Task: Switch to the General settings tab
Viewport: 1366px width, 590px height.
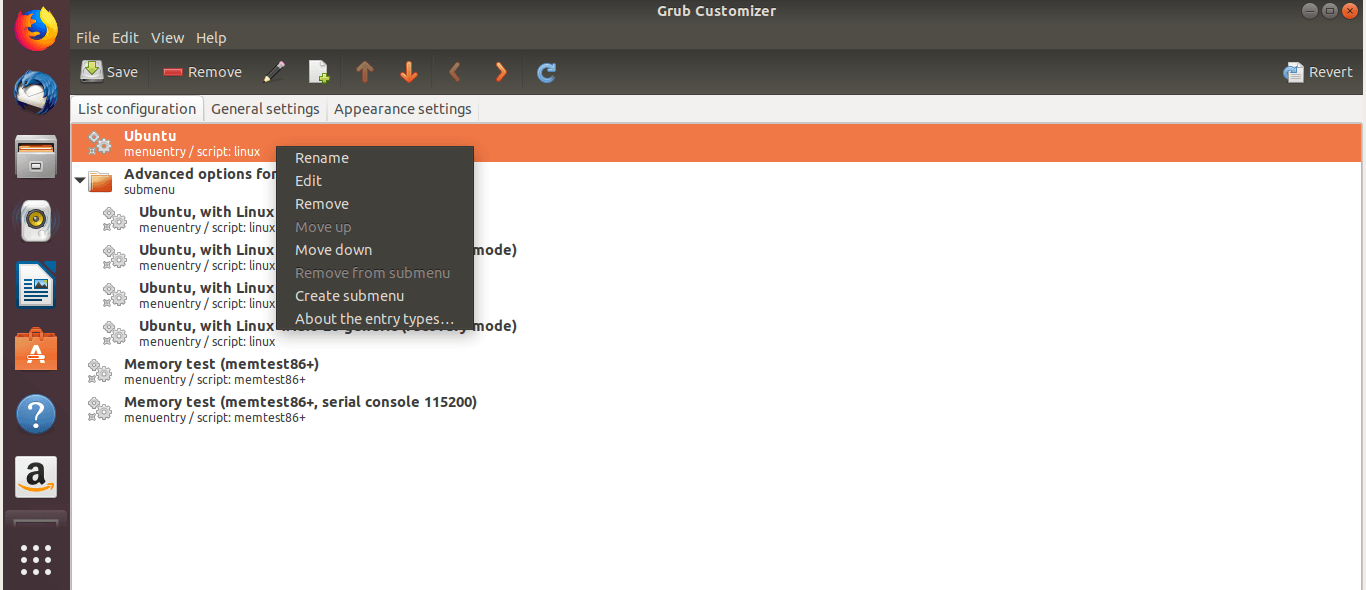Action: pyautogui.click(x=265, y=109)
